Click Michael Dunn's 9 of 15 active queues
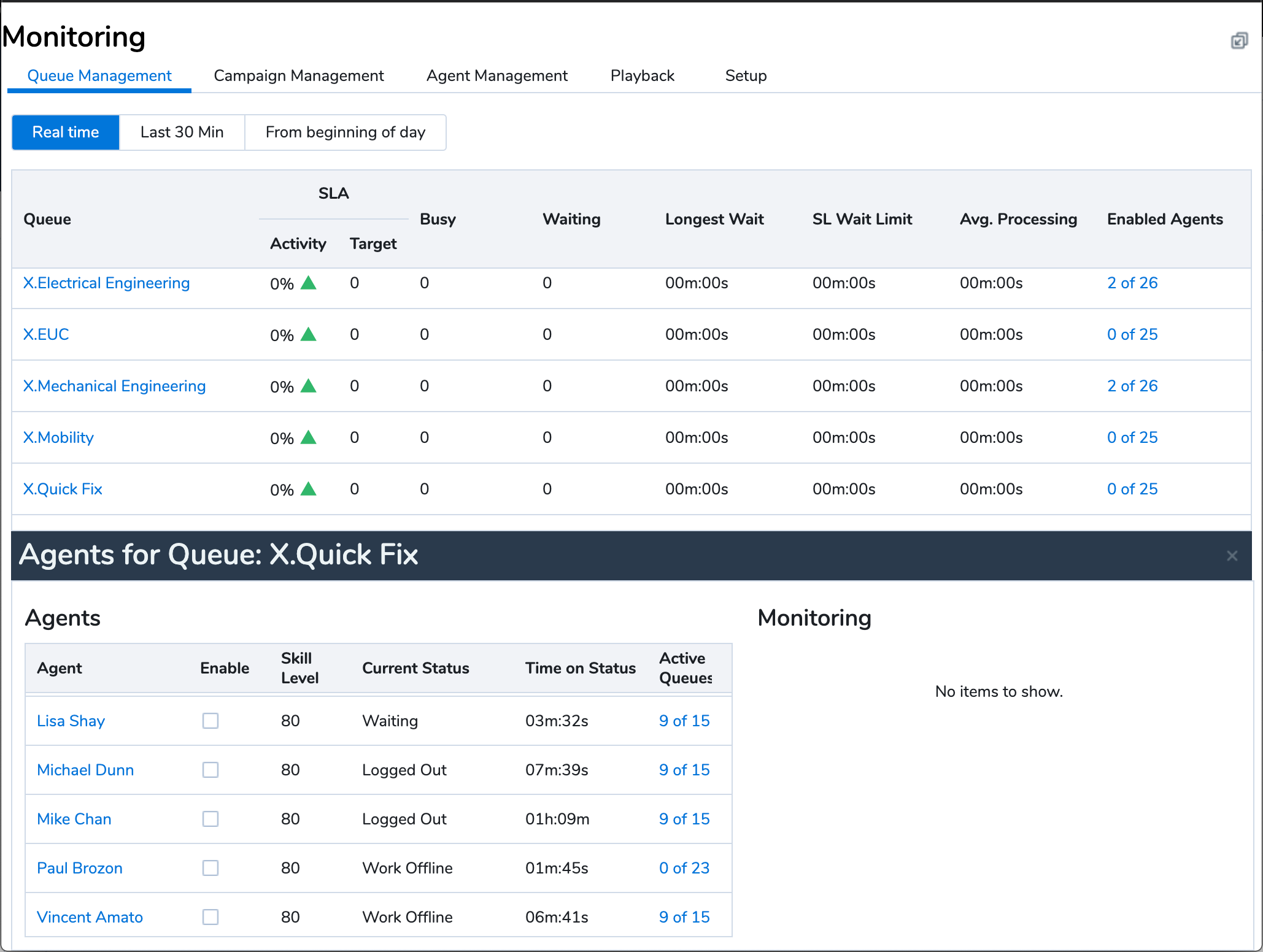This screenshot has width=1263, height=952. tap(684, 770)
